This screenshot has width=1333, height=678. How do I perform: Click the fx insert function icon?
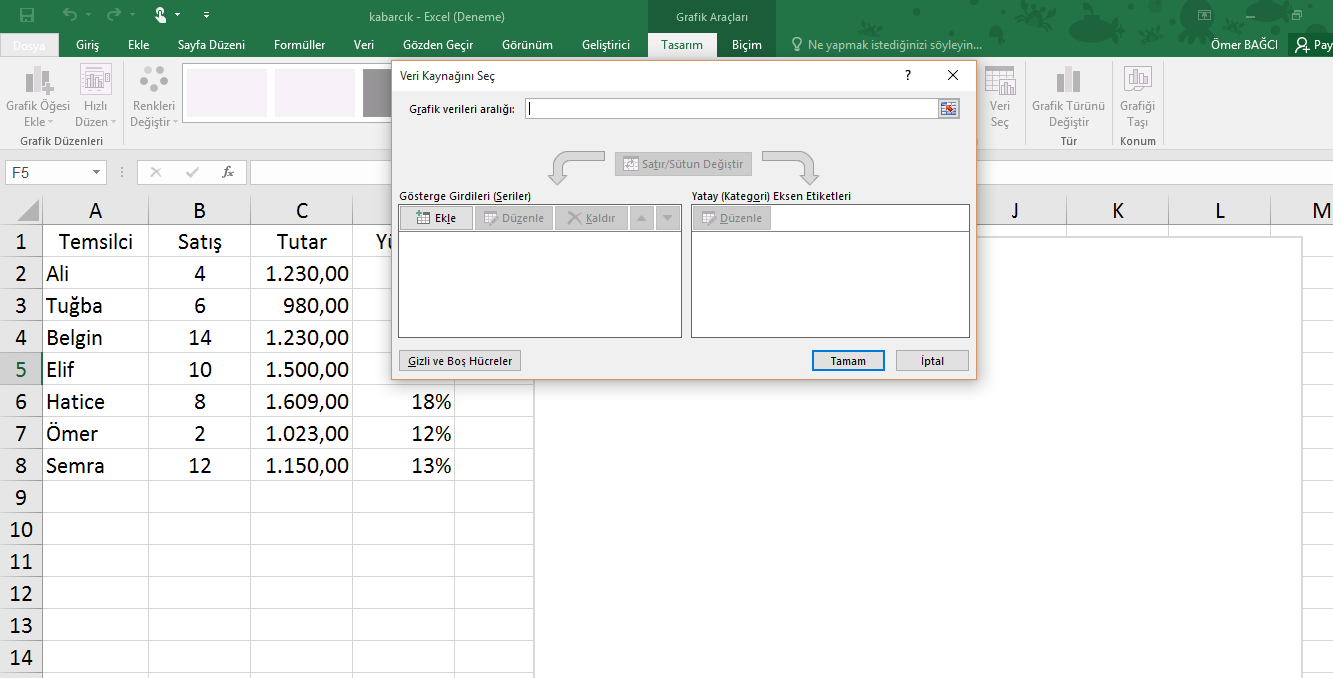228,172
